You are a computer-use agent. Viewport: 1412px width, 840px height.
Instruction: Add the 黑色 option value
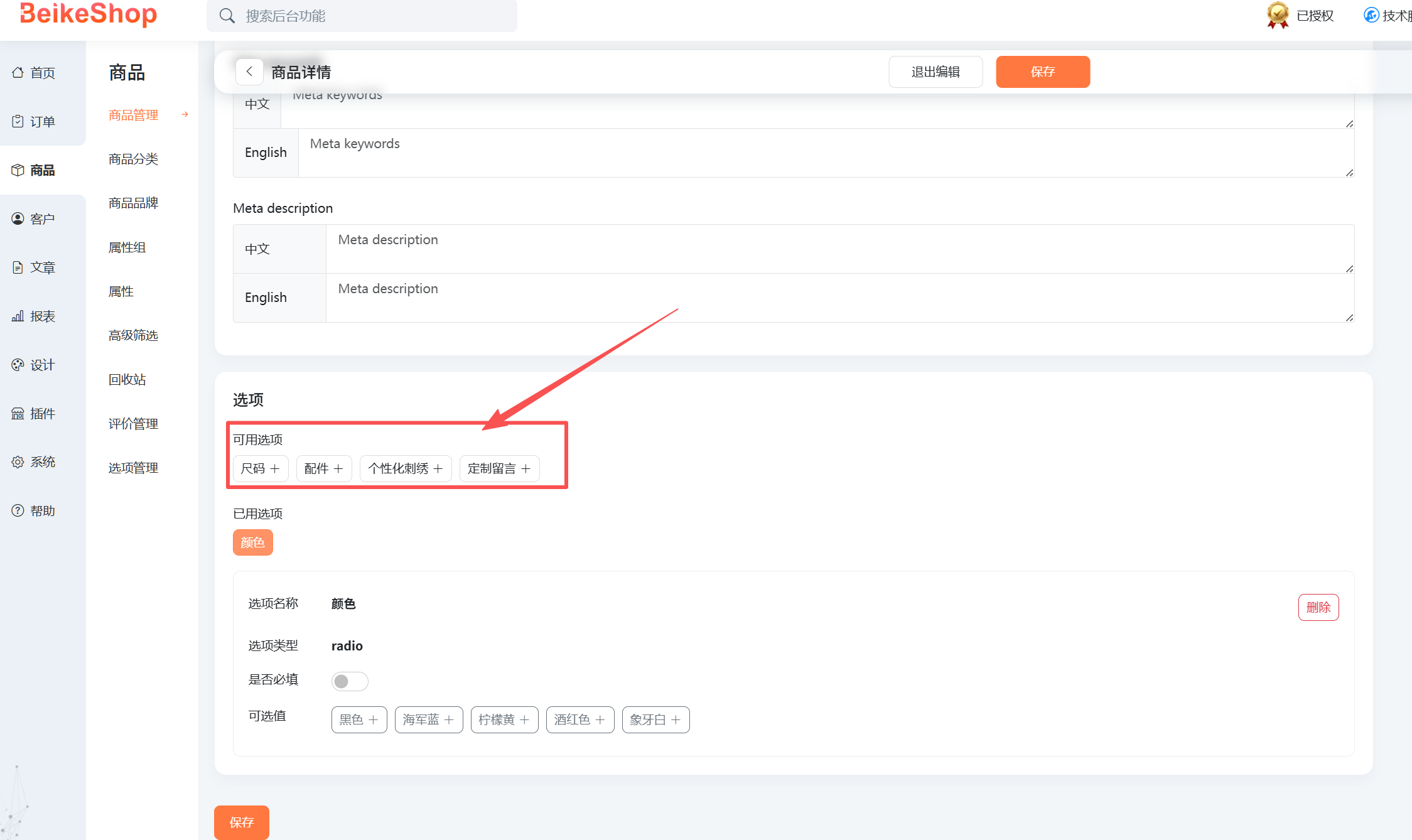[358, 719]
